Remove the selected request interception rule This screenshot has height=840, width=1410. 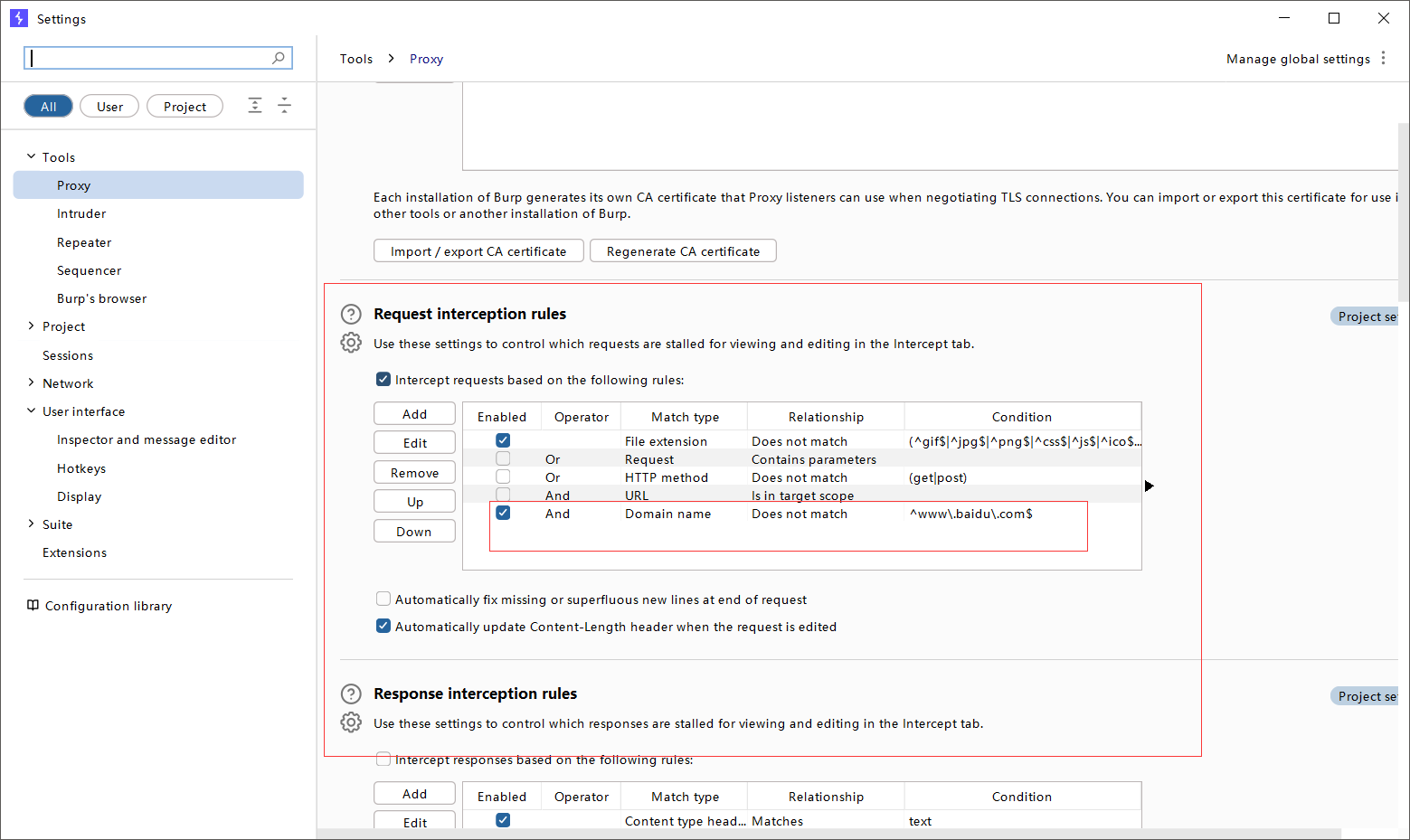(414, 472)
